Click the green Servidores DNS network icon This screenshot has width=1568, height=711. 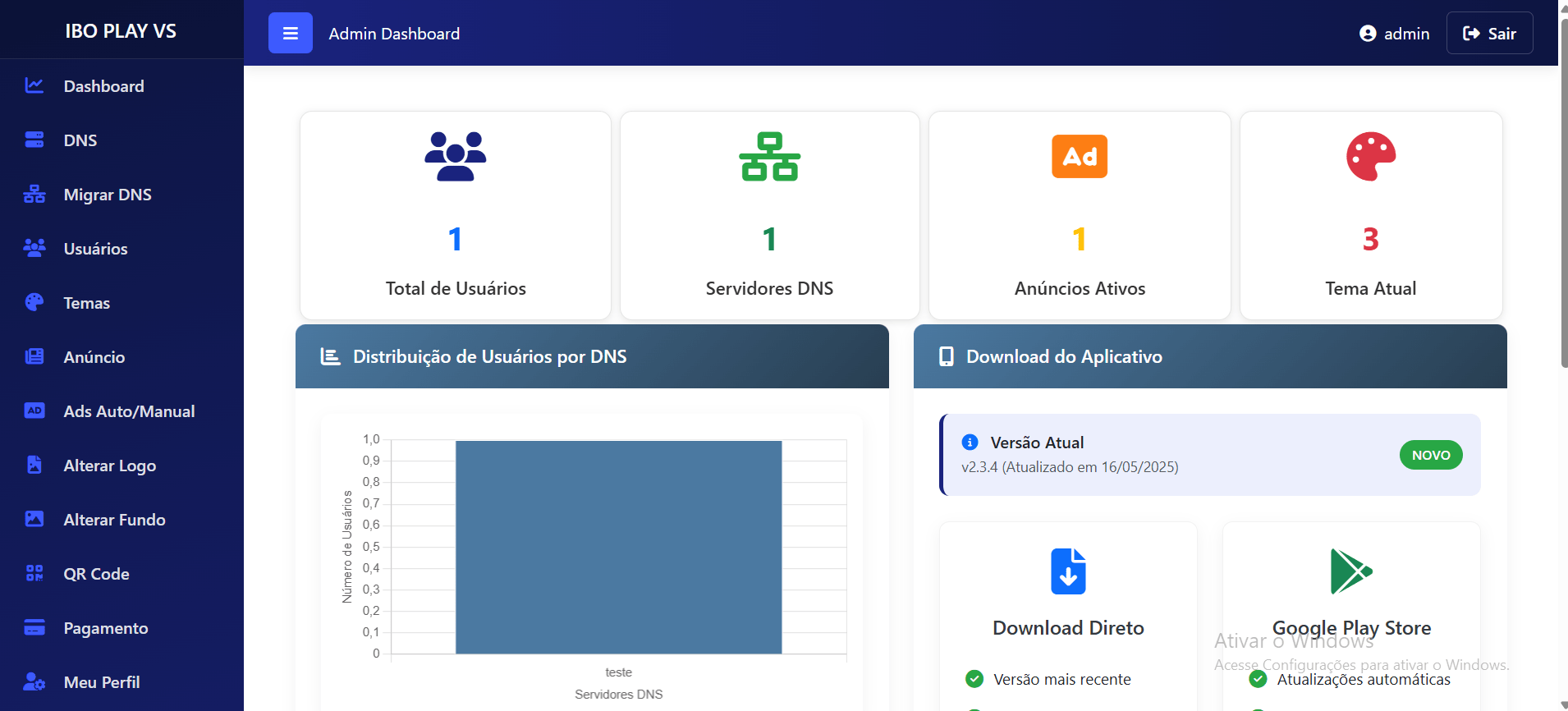click(769, 156)
